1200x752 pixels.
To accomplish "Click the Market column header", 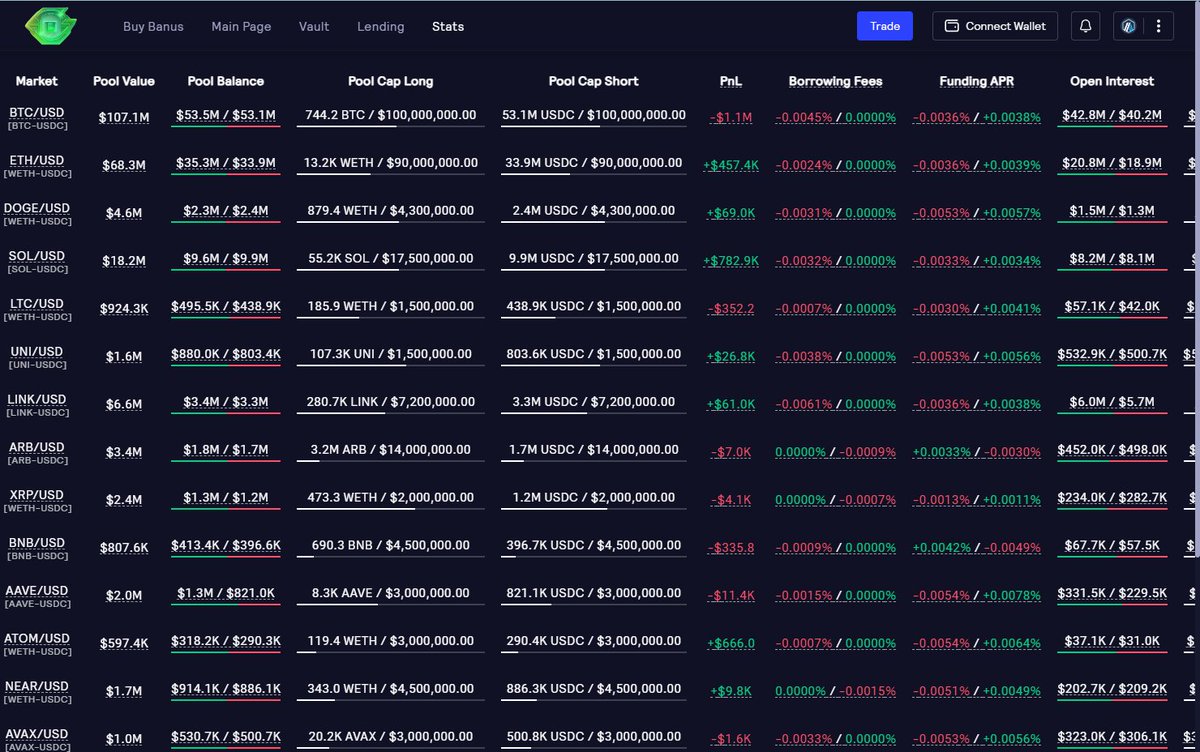I will (36, 81).
